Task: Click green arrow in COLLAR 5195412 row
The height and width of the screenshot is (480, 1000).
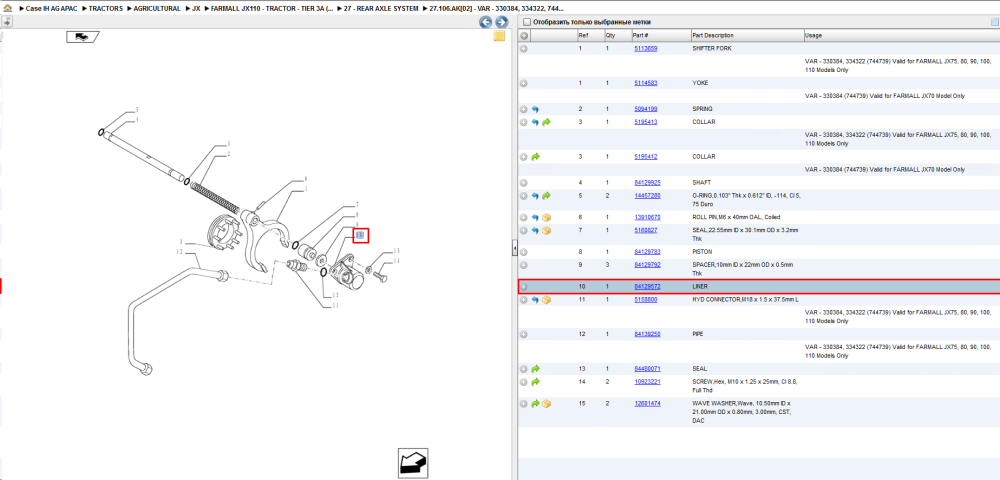Action: (x=535, y=156)
